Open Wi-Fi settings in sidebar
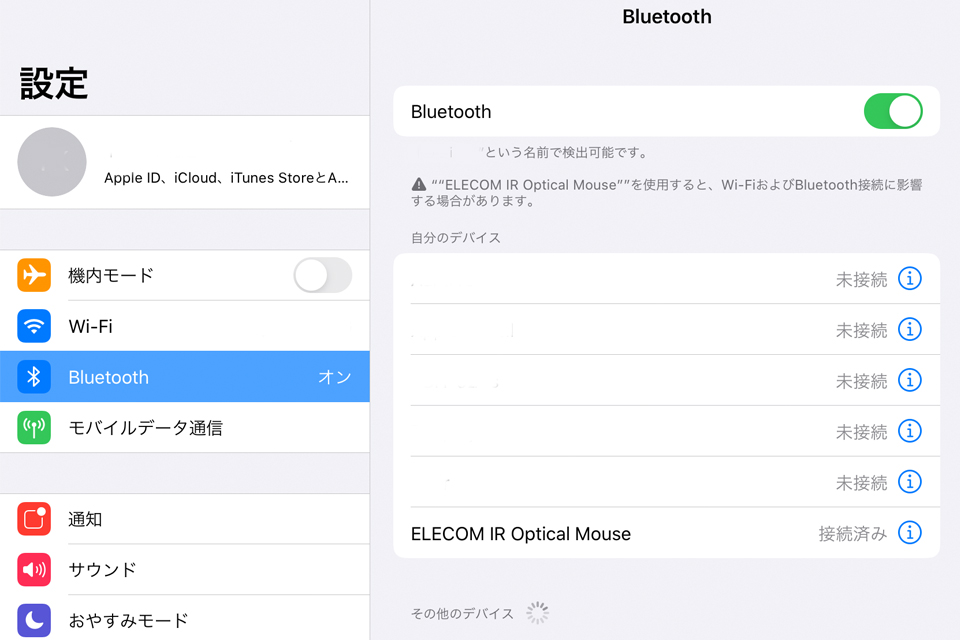 (185, 326)
